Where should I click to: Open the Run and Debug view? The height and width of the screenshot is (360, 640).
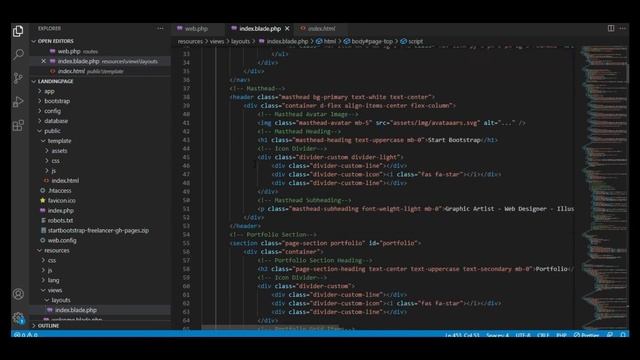click(x=18, y=102)
